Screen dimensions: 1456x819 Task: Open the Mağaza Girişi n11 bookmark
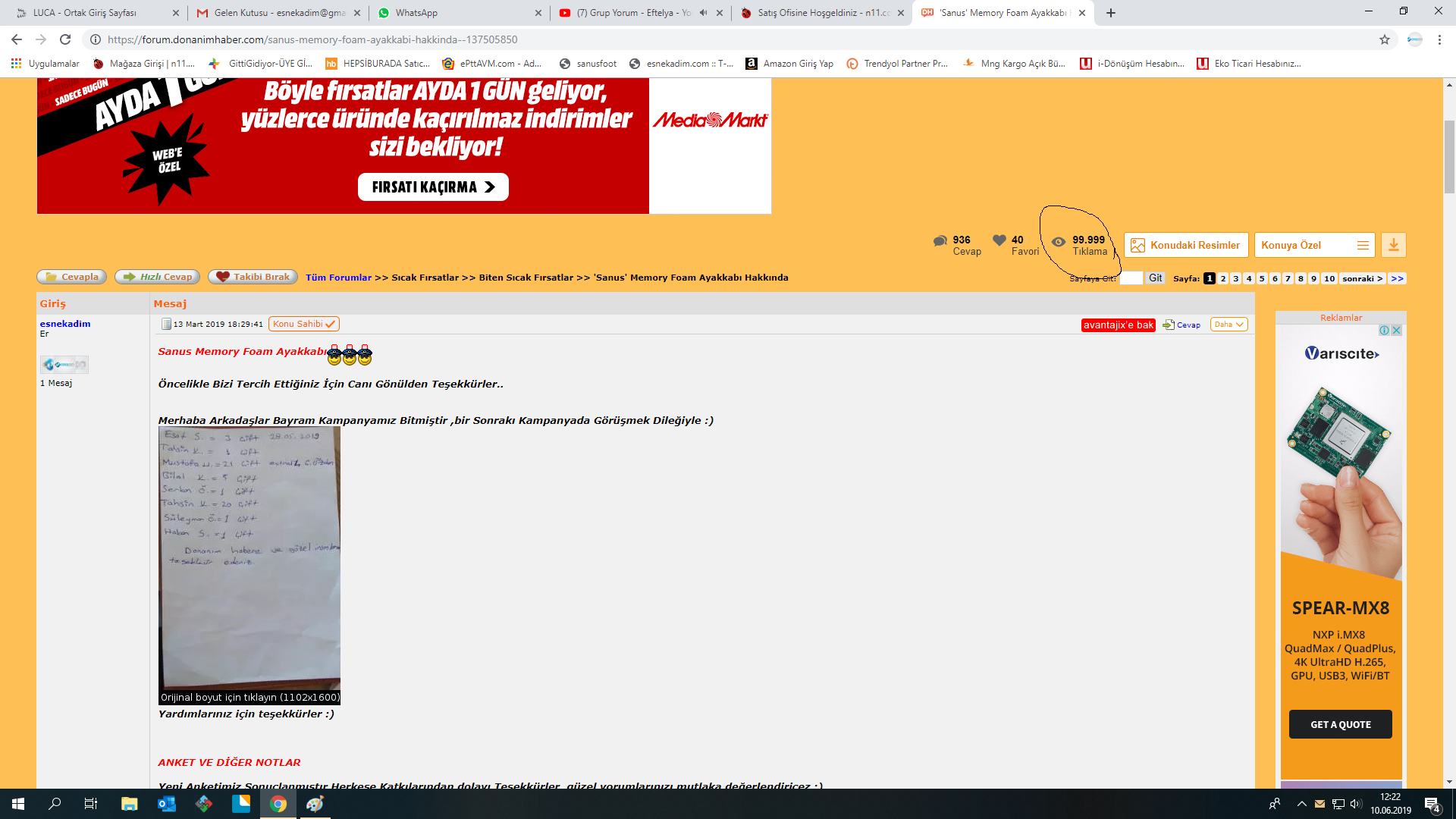[x=144, y=64]
